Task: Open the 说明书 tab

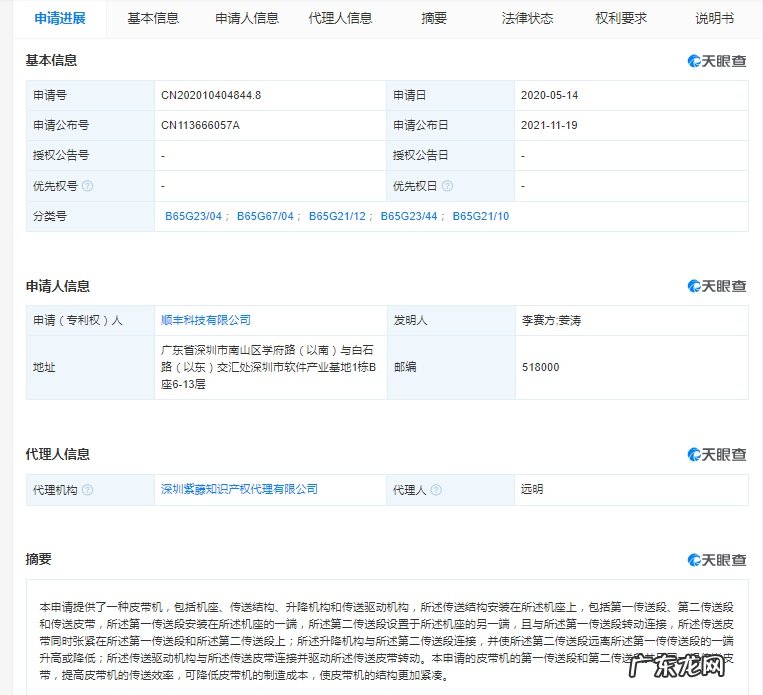Action: pos(714,18)
